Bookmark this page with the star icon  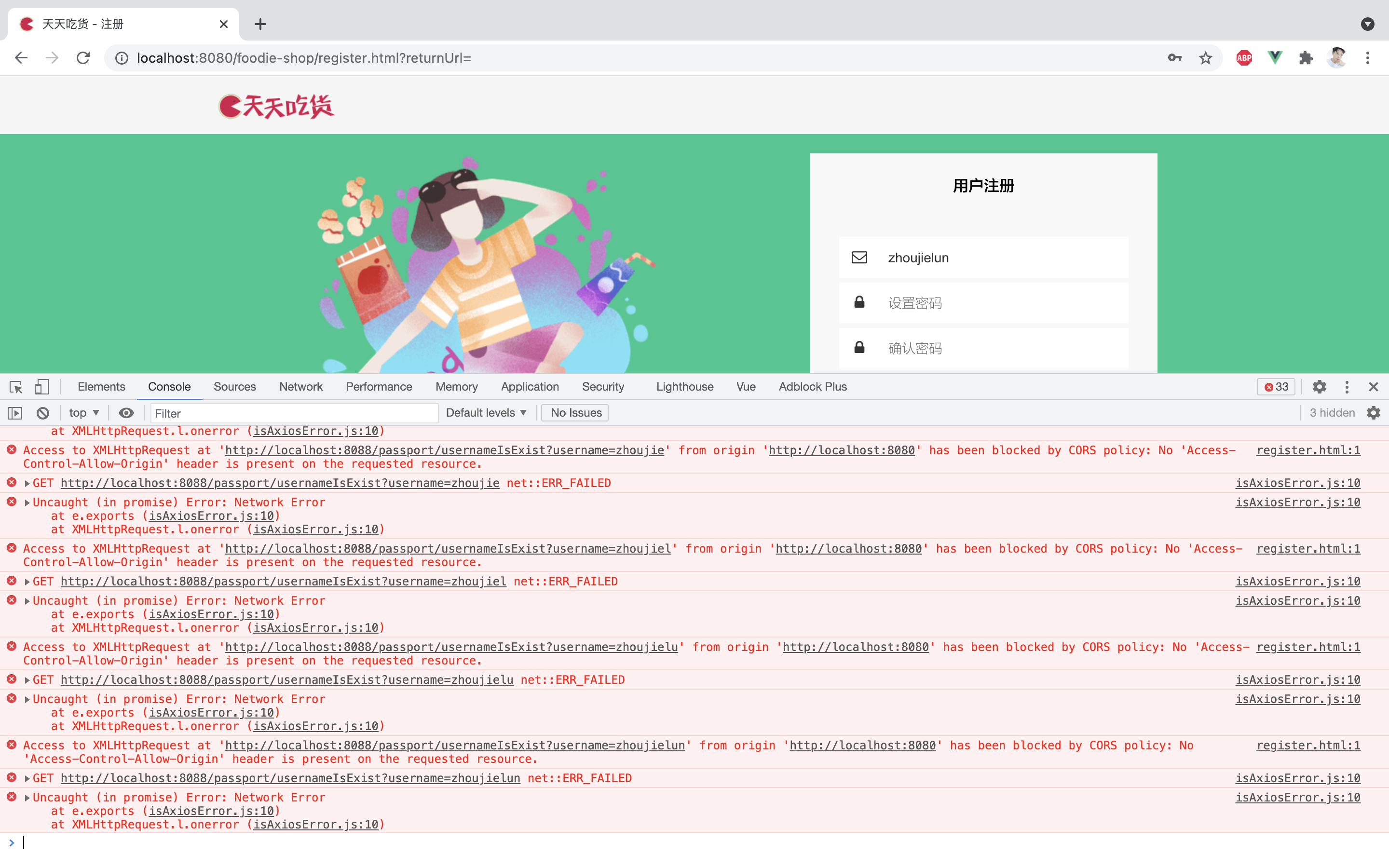pos(1205,58)
